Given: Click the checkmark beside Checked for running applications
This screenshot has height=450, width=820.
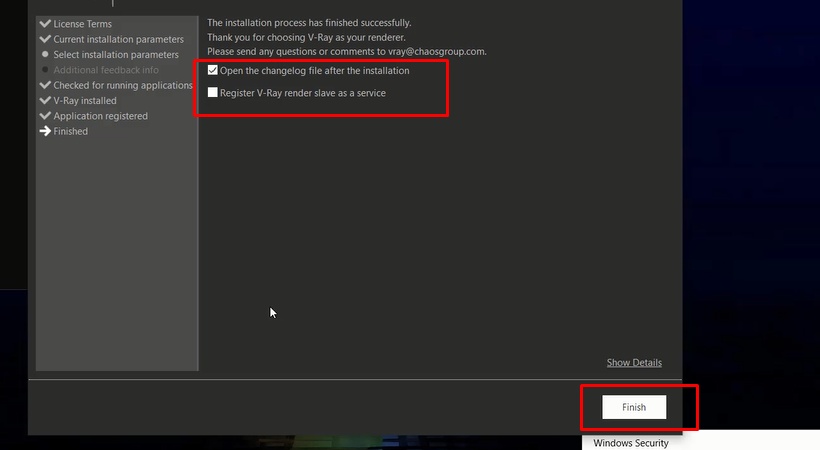Looking at the screenshot, I should click(45, 85).
